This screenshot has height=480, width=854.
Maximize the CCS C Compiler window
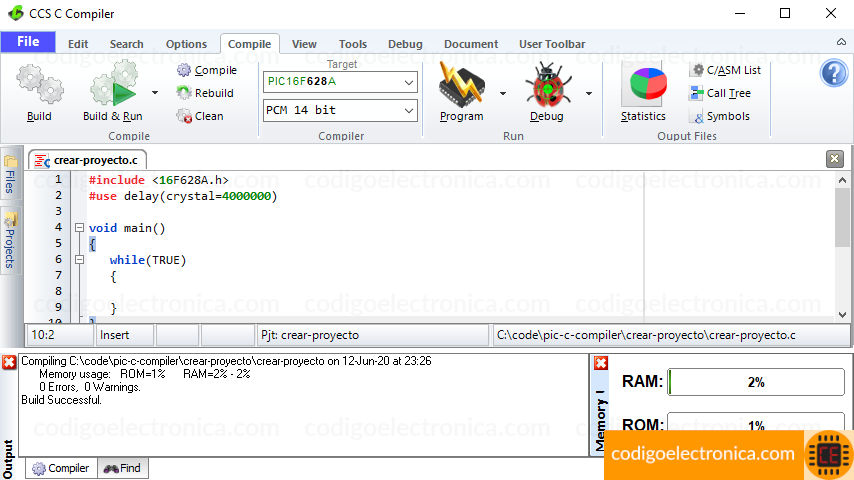click(x=785, y=13)
